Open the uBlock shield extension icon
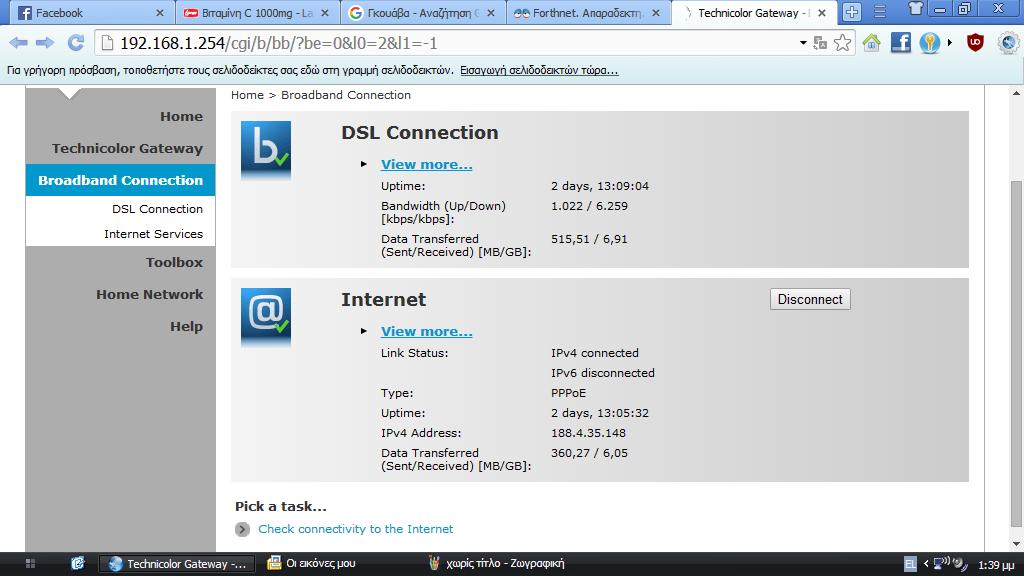1024x576 pixels. coord(975,43)
